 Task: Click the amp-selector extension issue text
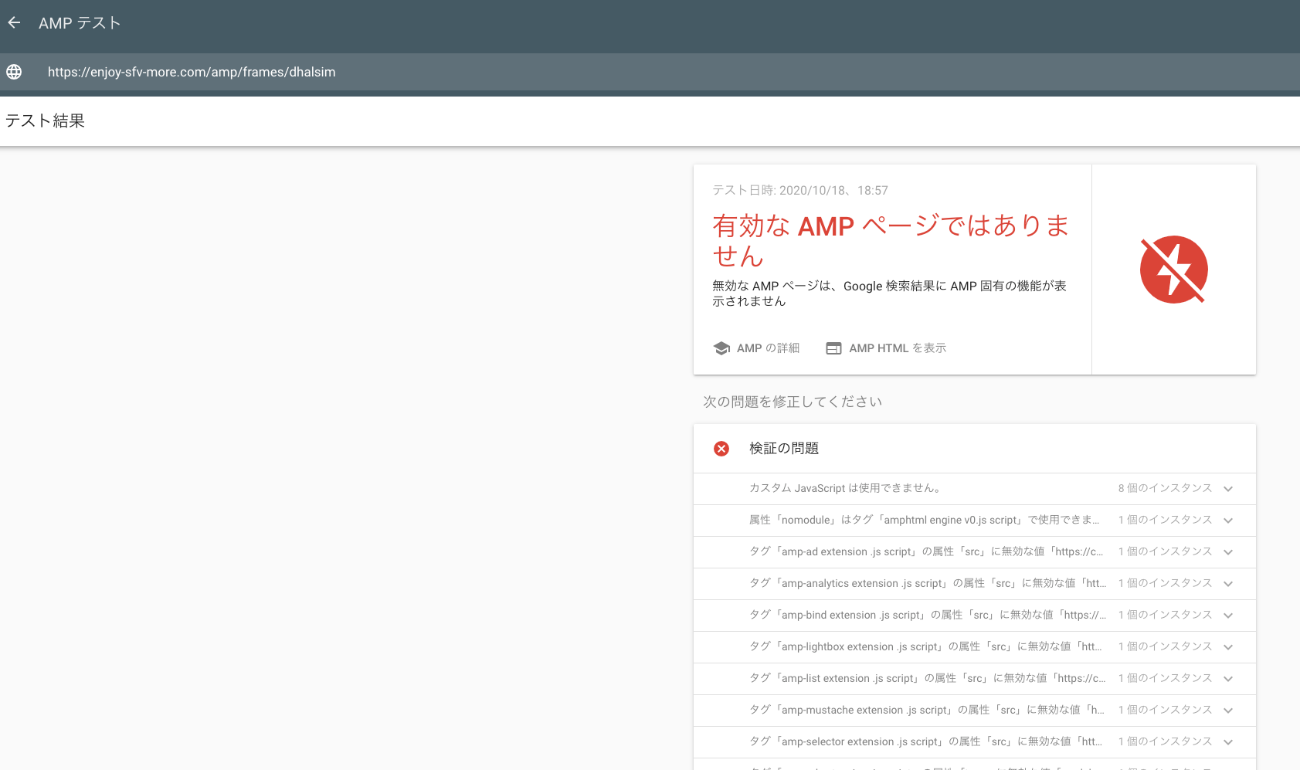(x=928, y=742)
